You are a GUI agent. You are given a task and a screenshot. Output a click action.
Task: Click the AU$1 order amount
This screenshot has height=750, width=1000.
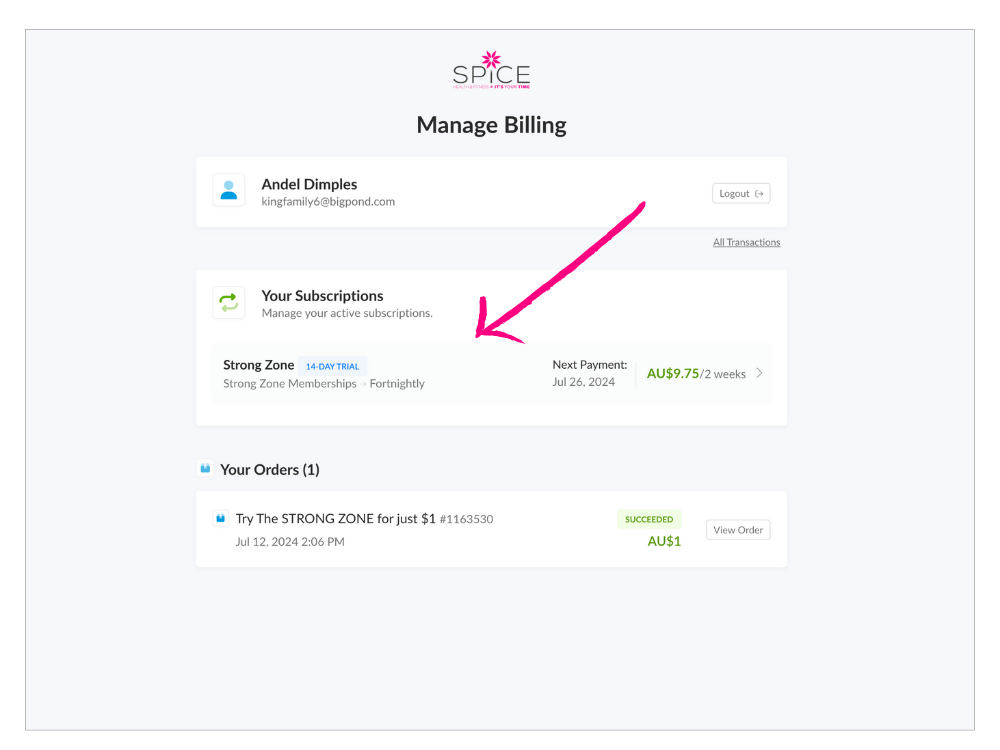pos(664,541)
